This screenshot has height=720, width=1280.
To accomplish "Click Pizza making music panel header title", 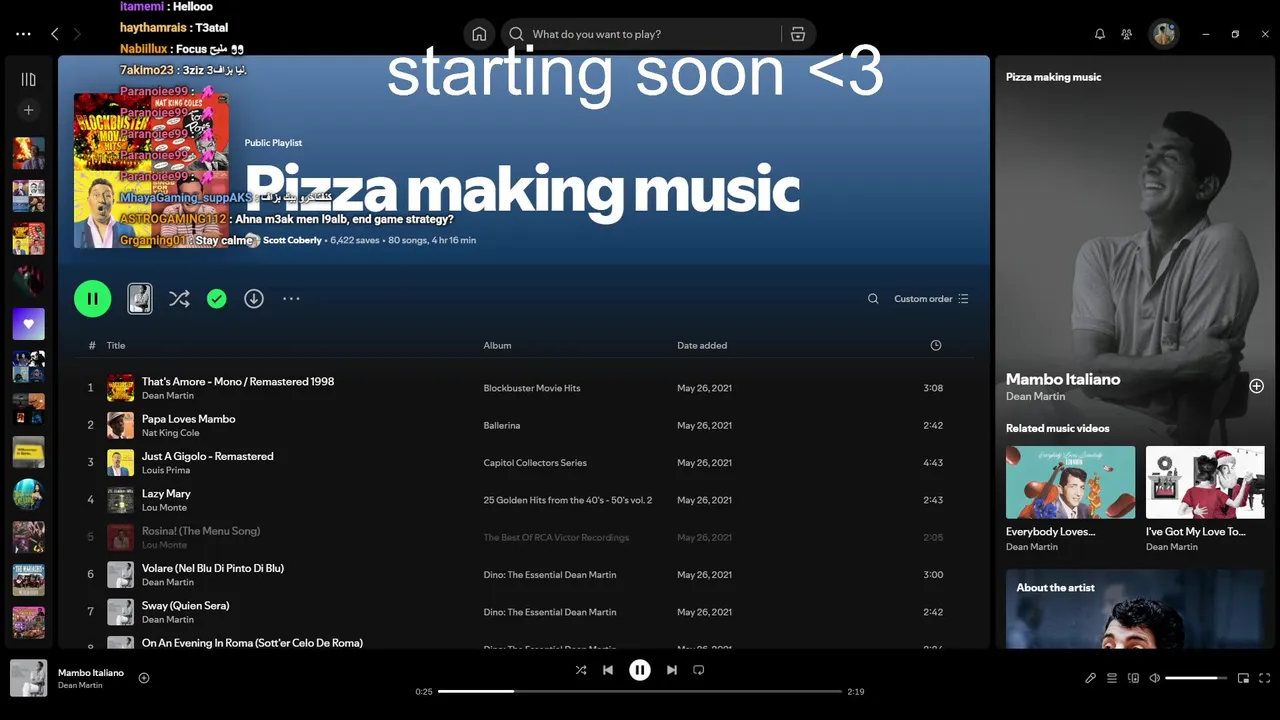I will 1053,77.
